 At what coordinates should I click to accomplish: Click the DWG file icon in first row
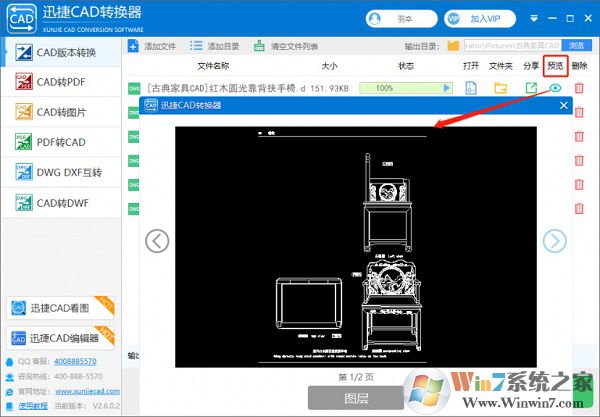(134, 88)
